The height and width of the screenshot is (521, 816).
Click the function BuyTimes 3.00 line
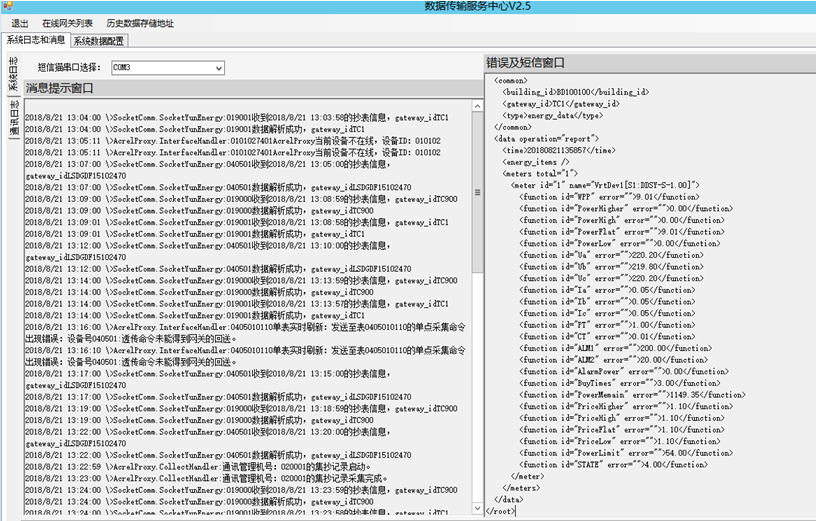[620, 383]
